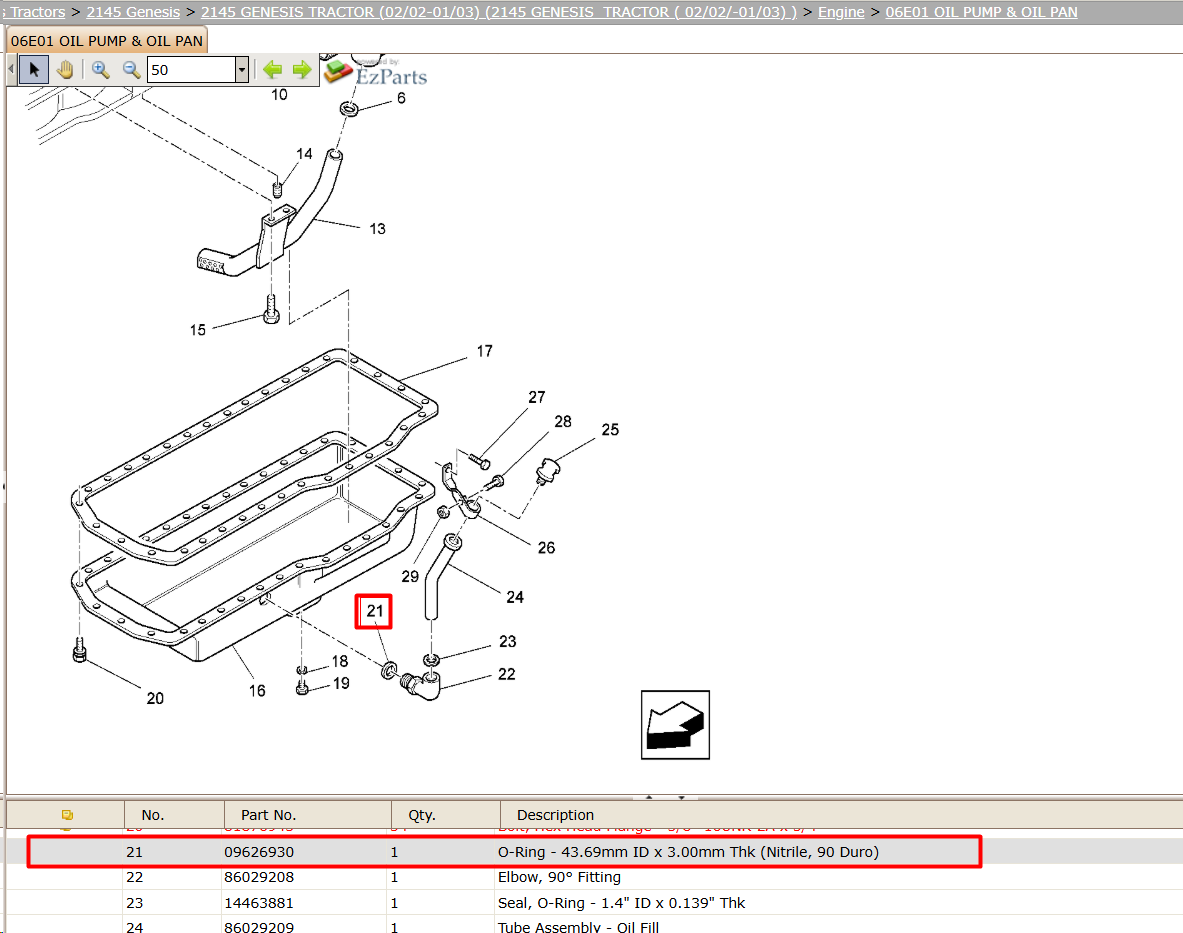Open the Engine breadcrumb link
This screenshot has width=1183, height=933.
pos(841,12)
